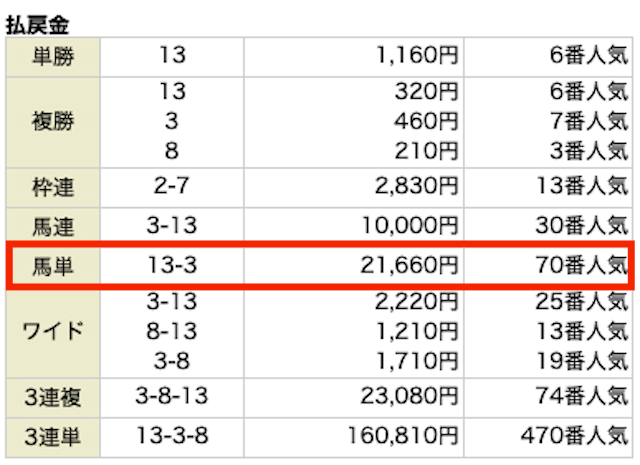Screen dimensions: 640x465
Task: Click the 払戻金 table heading
Action: 37,25
